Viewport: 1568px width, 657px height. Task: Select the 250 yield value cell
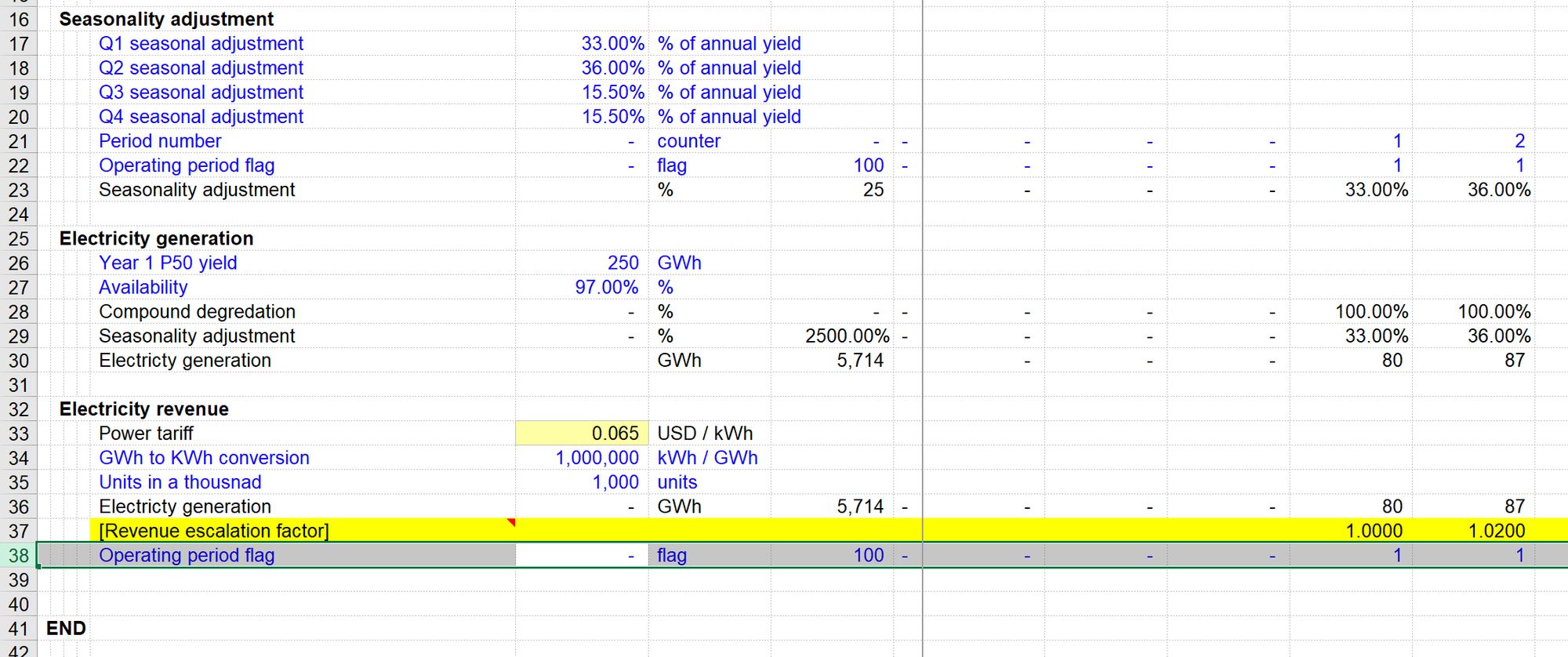pos(622,263)
